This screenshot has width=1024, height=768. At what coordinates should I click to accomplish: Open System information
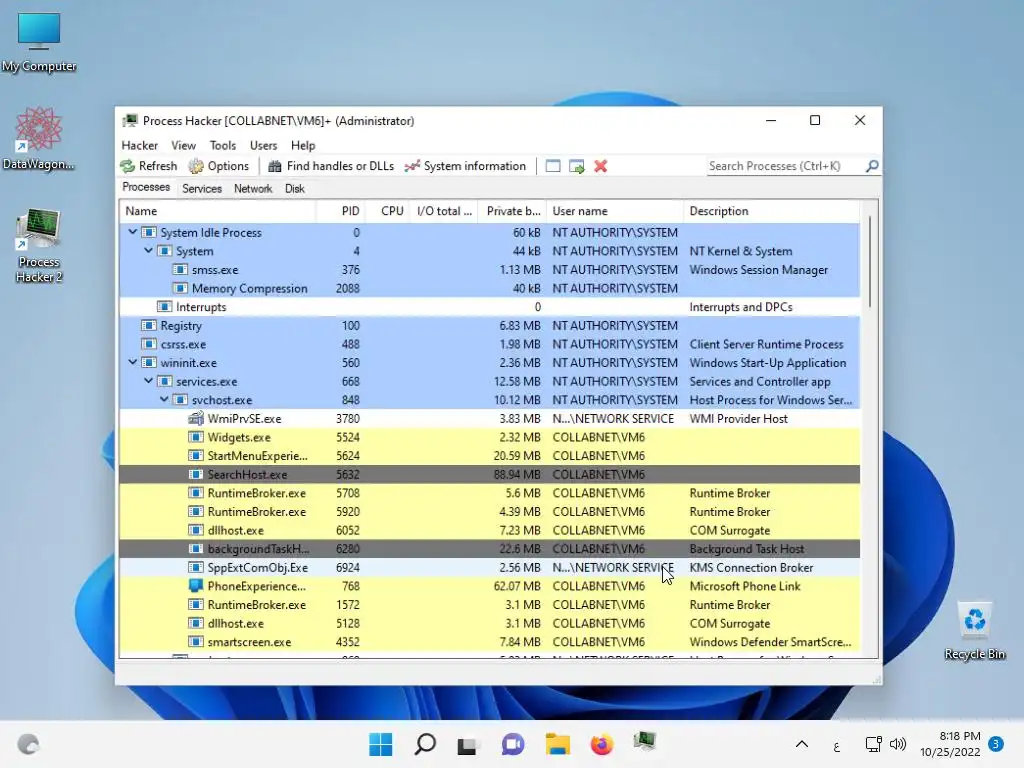click(x=465, y=166)
